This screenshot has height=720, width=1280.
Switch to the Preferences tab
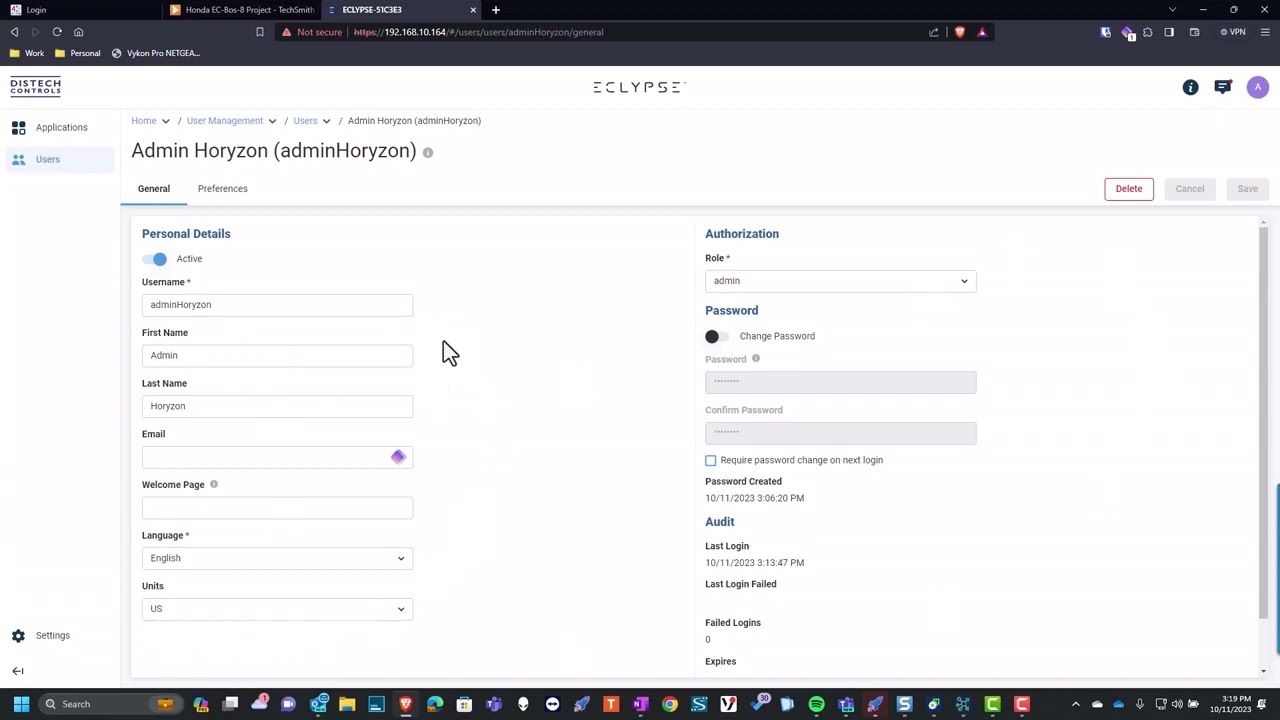[x=222, y=189]
